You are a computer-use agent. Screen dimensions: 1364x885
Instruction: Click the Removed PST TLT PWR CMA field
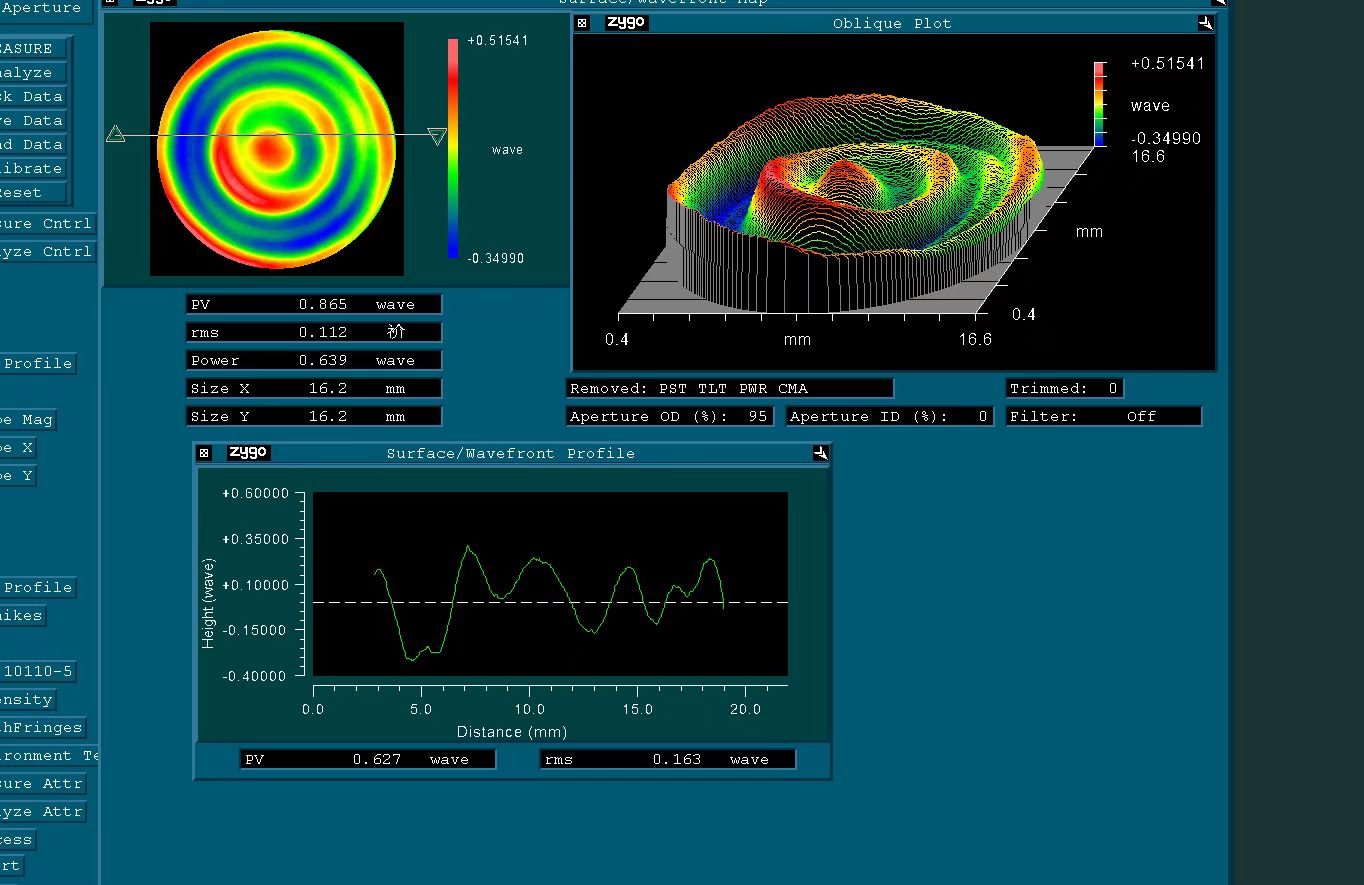pyautogui.click(x=729, y=388)
